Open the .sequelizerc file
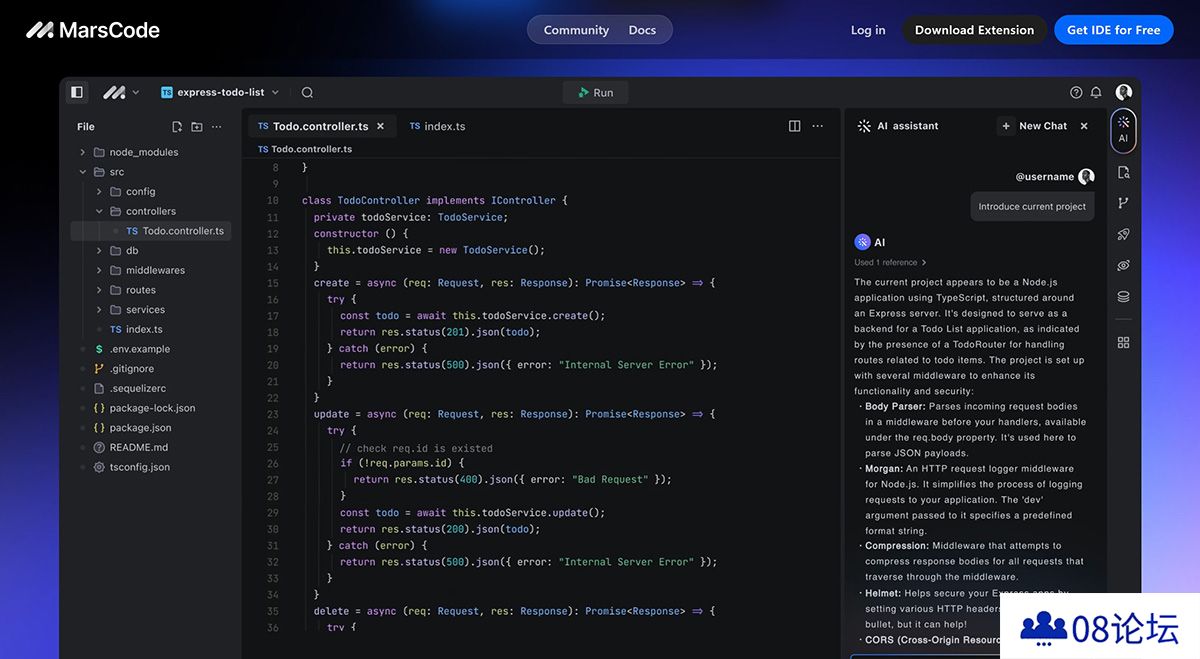The height and width of the screenshot is (659, 1200). (129, 388)
